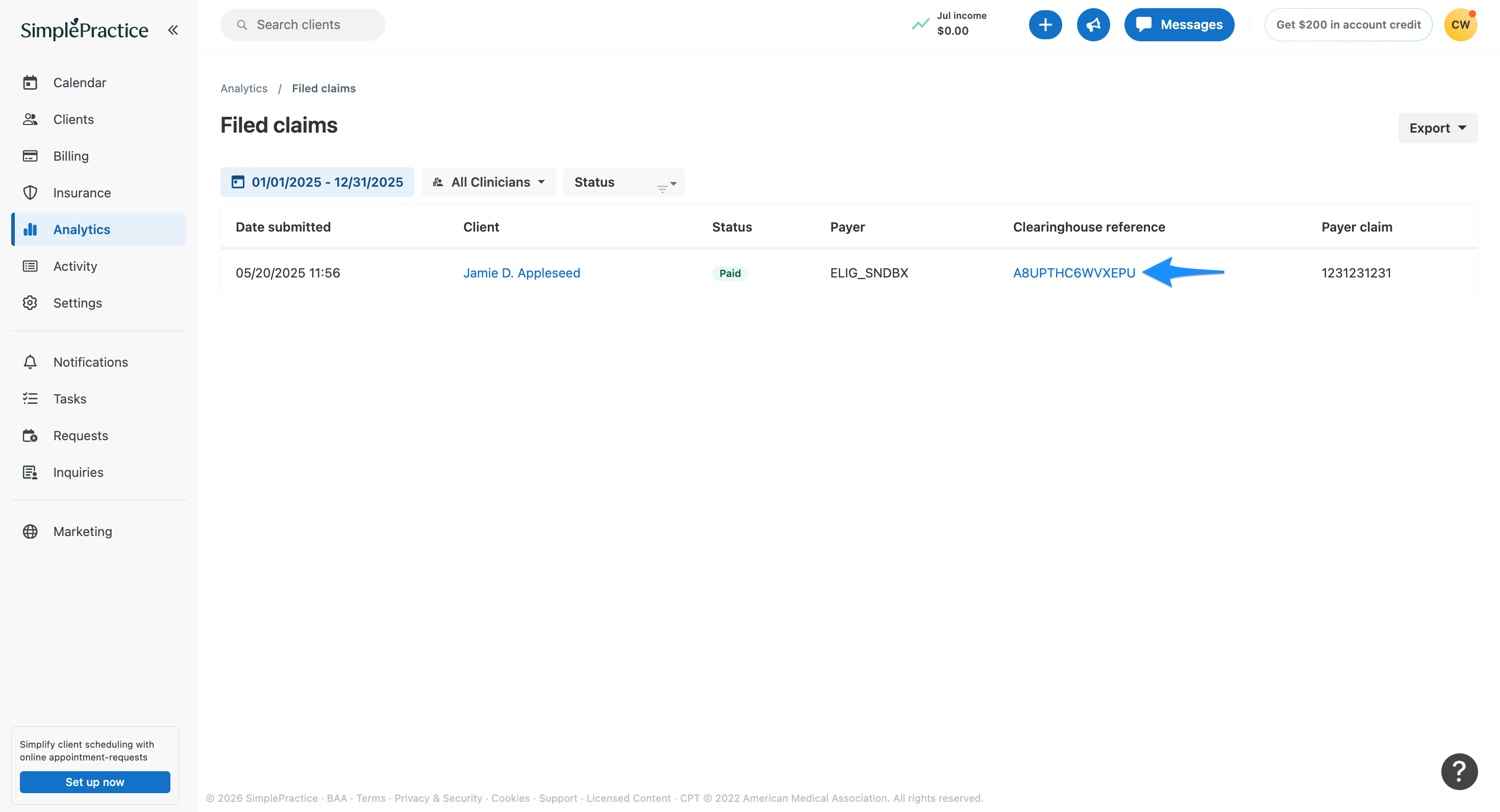The image size is (1500, 812).
Task: Open date range 01/01/2025 - 12/31/2025 picker
Action: (x=317, y=182)
